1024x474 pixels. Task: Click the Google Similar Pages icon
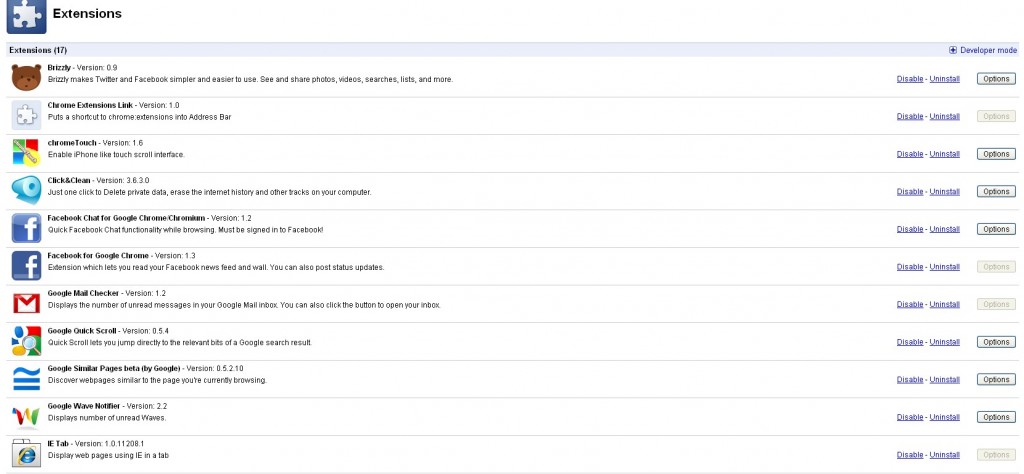pos(26,378)
